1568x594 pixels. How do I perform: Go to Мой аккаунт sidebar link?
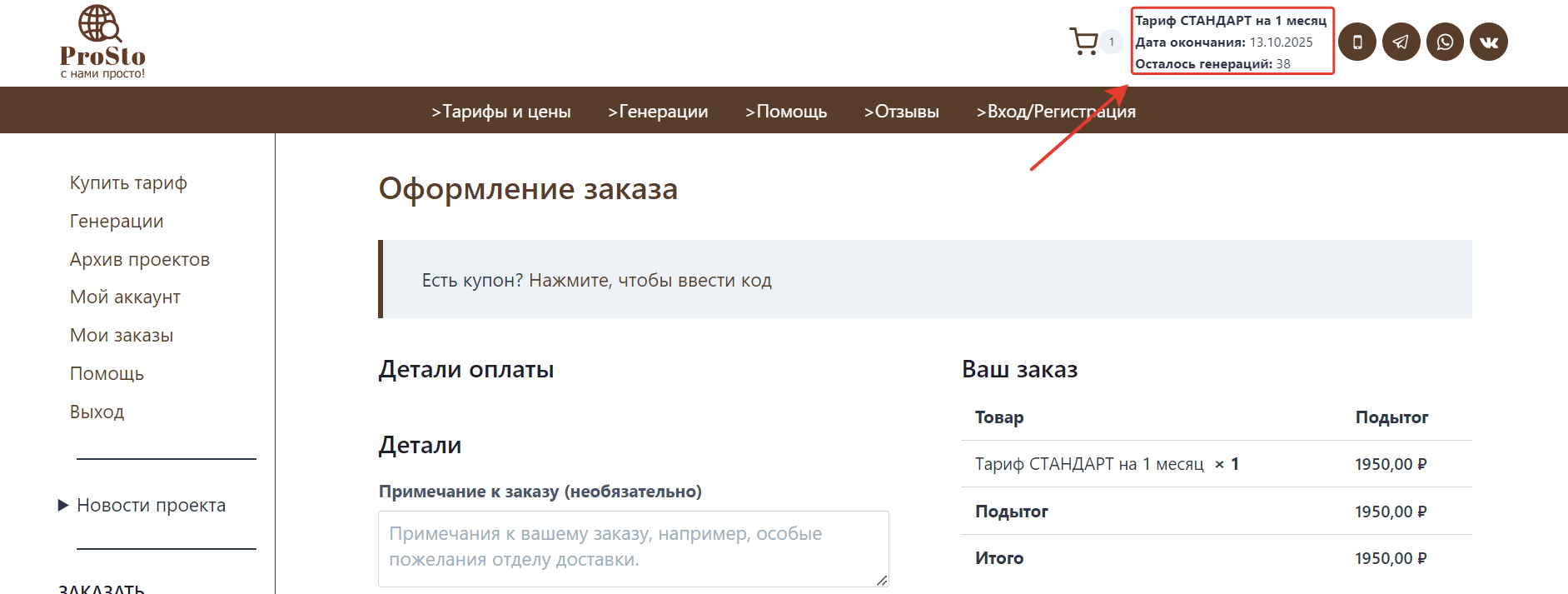click(x=125, y=297)
